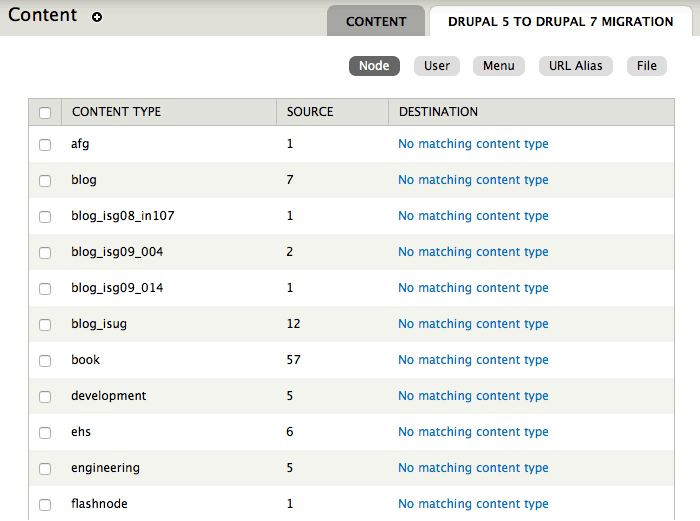This screenshot has width=700, height=521.
Task: Click the blog content type name
Action: [x=84, y=180]
